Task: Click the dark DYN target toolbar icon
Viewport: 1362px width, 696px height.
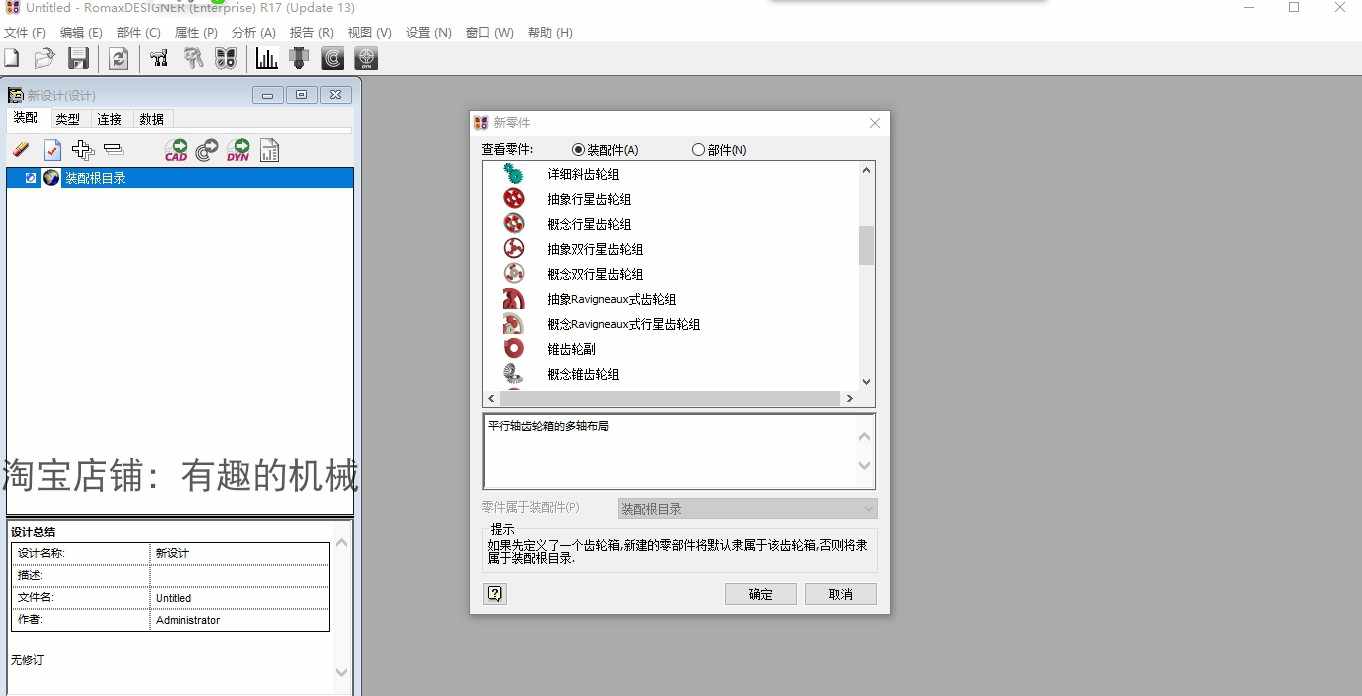Action: [367, 59]
